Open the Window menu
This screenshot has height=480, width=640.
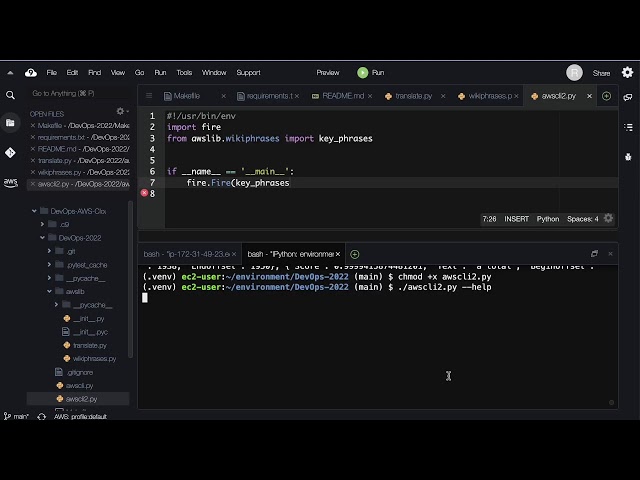(x=214, y=73)
